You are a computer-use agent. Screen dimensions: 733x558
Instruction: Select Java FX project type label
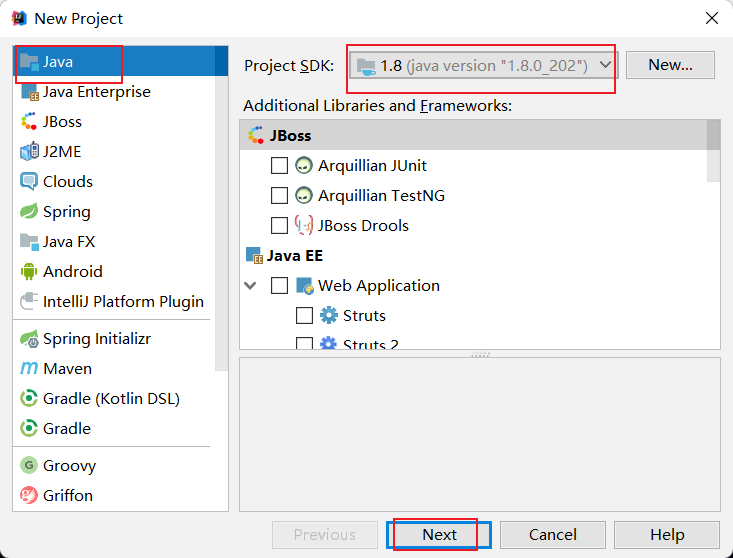(69, 242)
